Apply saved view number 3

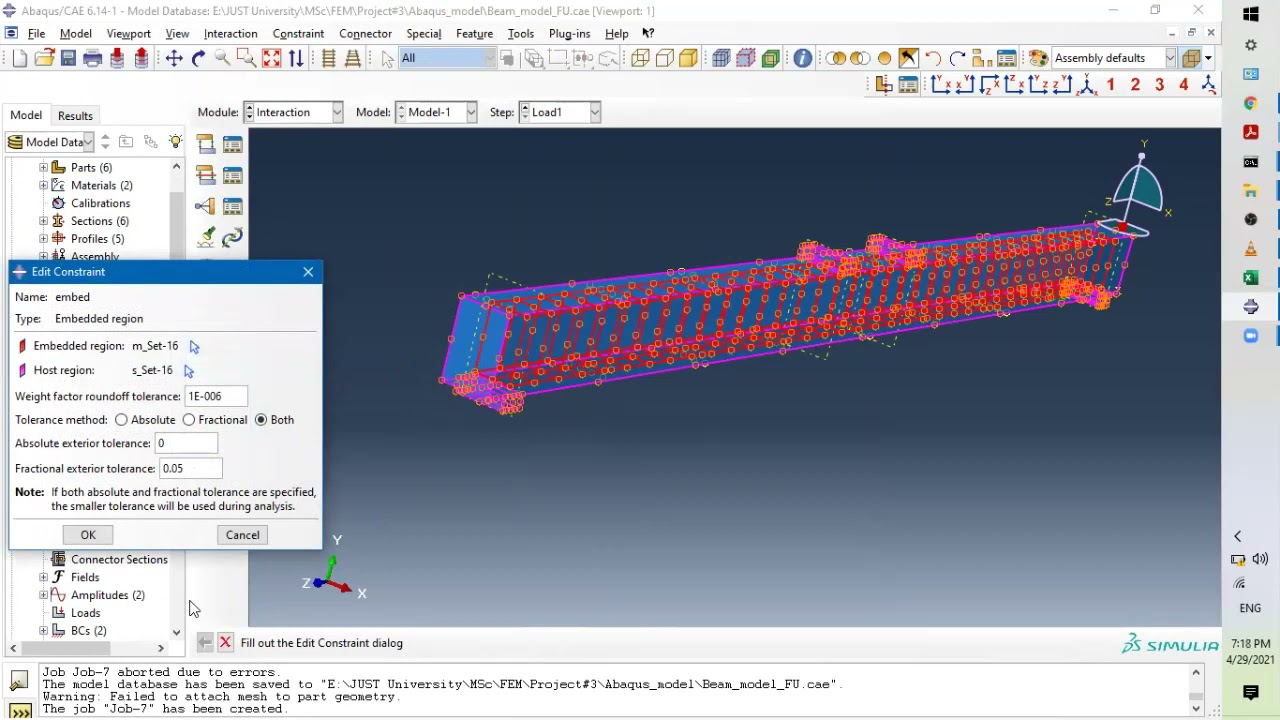[1159, 85]
